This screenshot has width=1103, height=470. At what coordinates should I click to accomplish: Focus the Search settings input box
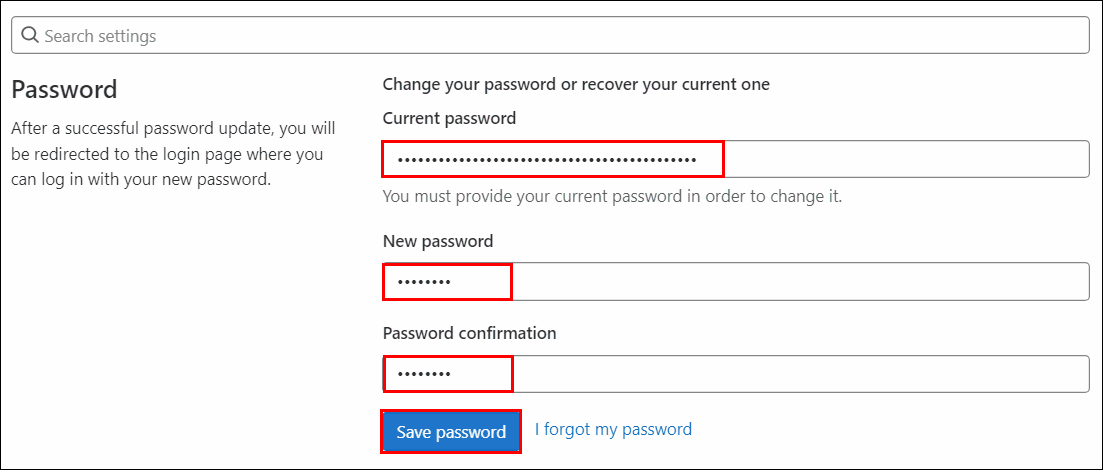point(550,35)
